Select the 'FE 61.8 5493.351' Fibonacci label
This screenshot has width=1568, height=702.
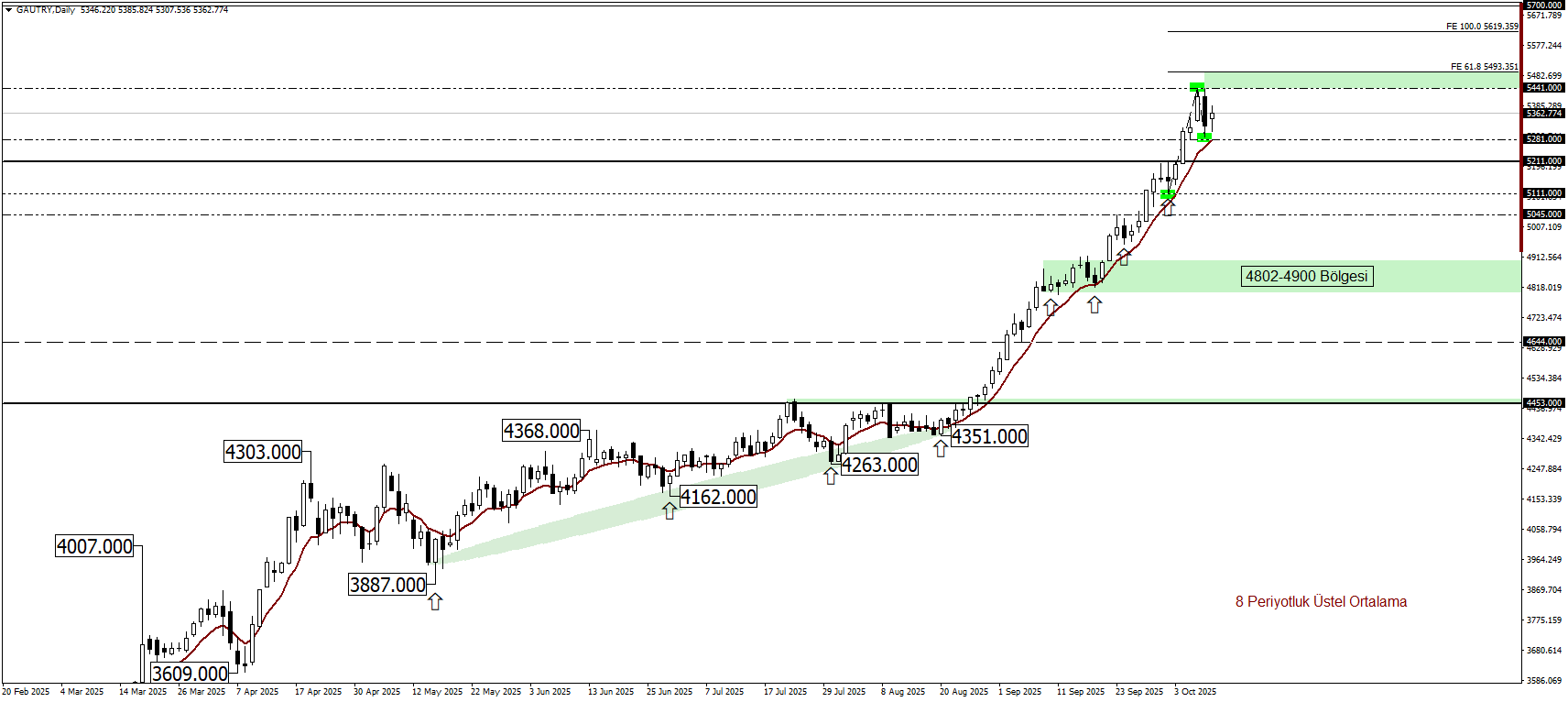[1485, 67]
